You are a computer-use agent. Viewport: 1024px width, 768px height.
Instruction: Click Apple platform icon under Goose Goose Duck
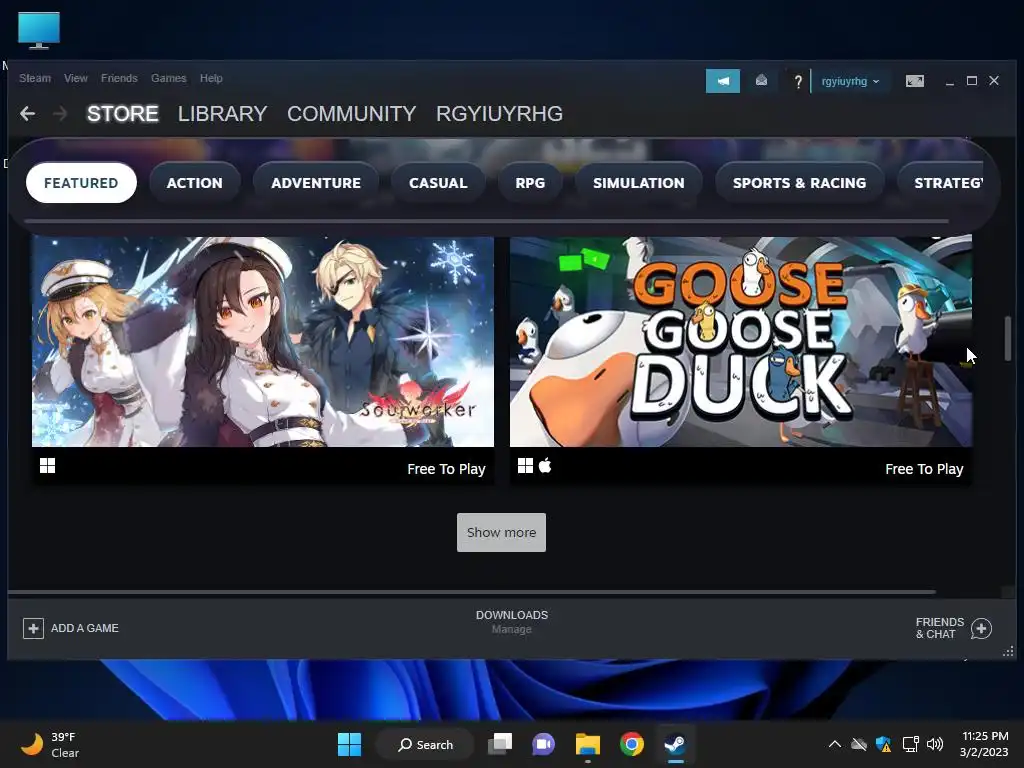(x=545, y=465)
